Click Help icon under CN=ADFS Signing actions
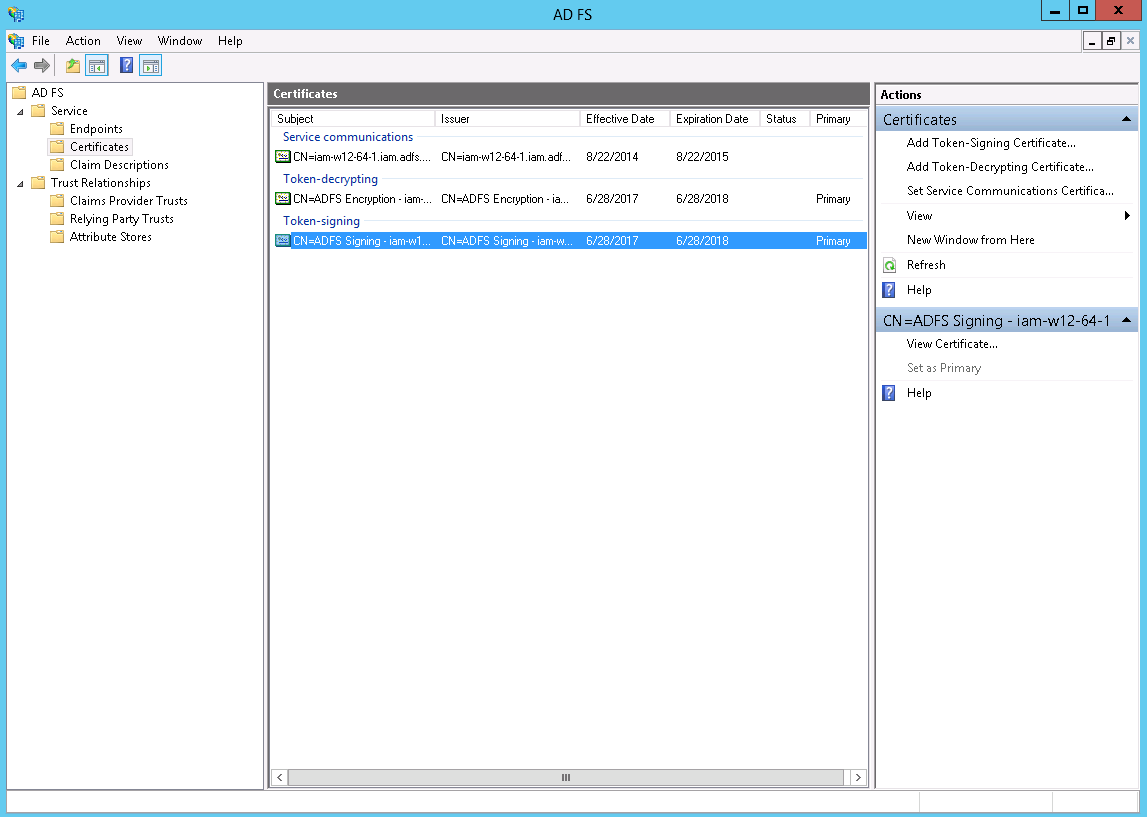 (889, 393)
